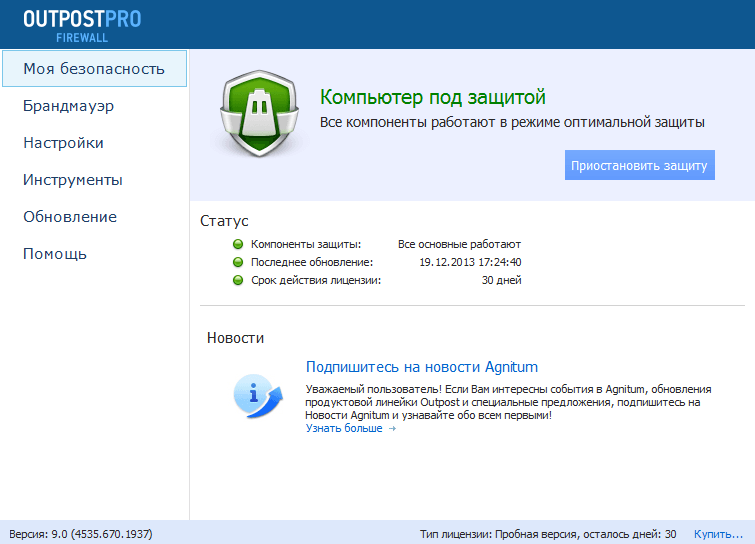This screenshot has width=755, height=544.
Task: Open the Подпишитесь на новости Agnitum link
Action: pyautogui.click(x=421, y=367)
